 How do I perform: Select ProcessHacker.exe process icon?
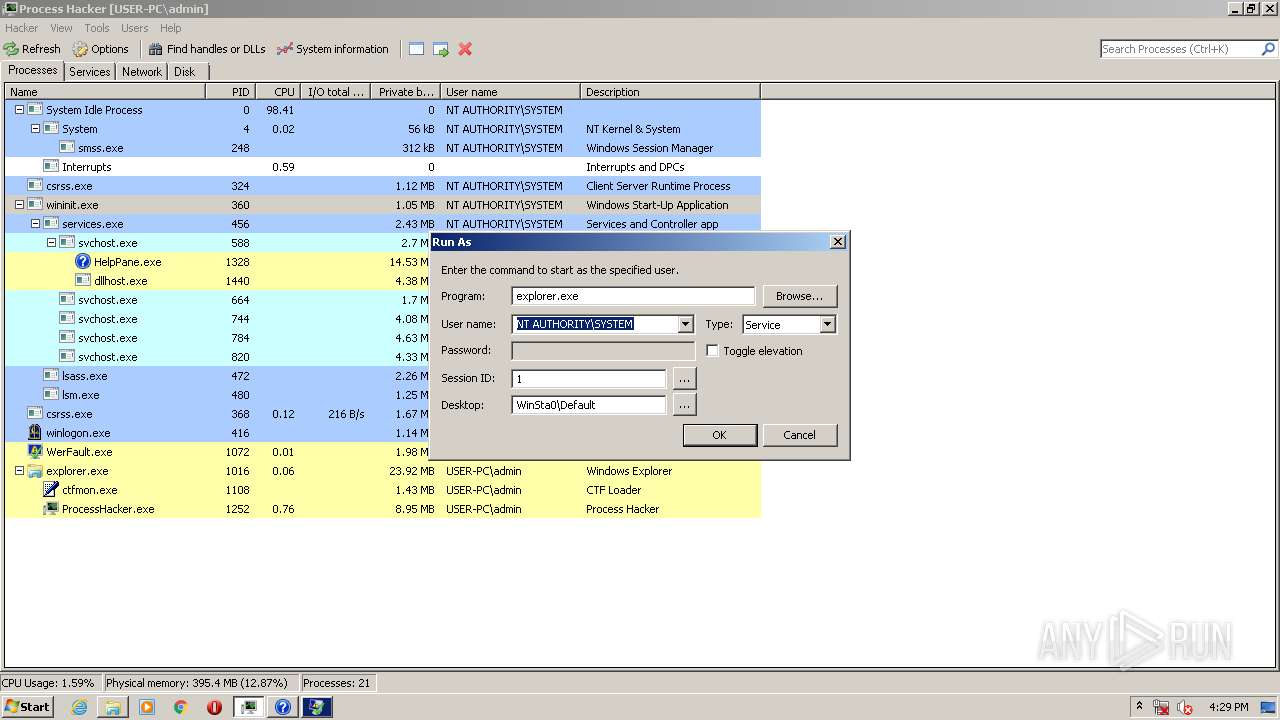51,509
